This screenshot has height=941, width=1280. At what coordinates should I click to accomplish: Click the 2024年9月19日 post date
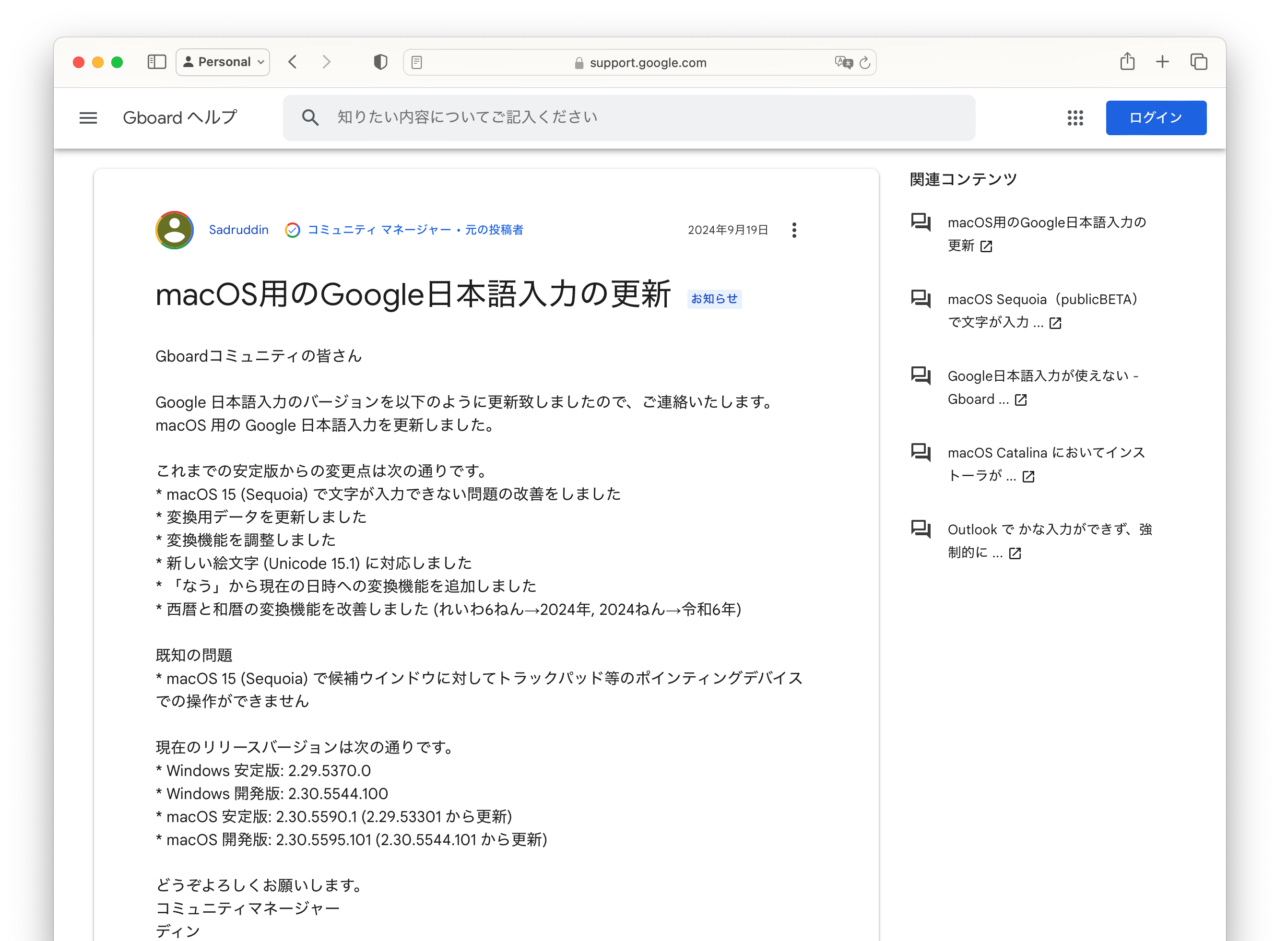pyautogui.click(x=728, y=230)
